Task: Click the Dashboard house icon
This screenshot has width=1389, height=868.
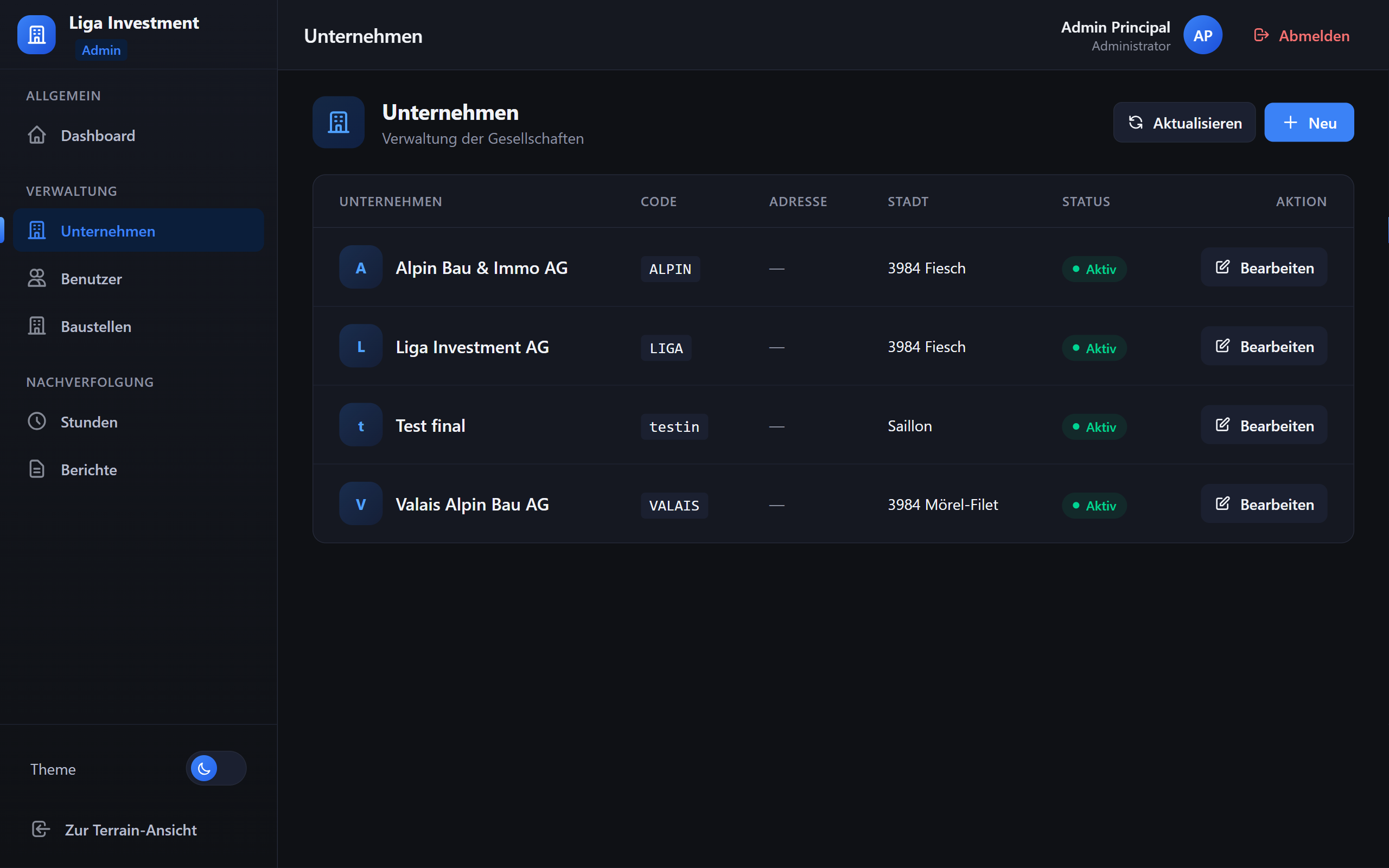Action: 37,136
